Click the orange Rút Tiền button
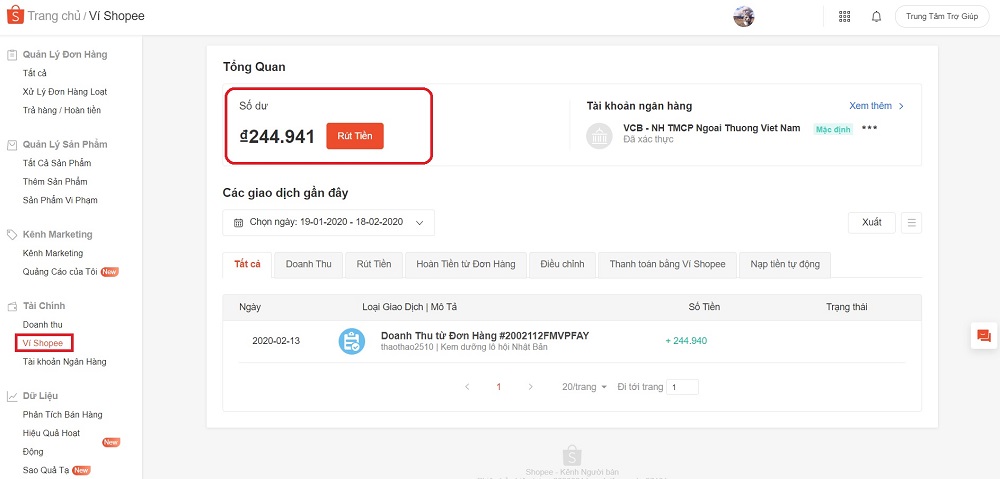Image resolution: width=1000 pixels, height=479 pixels. [x=355, y=136]
